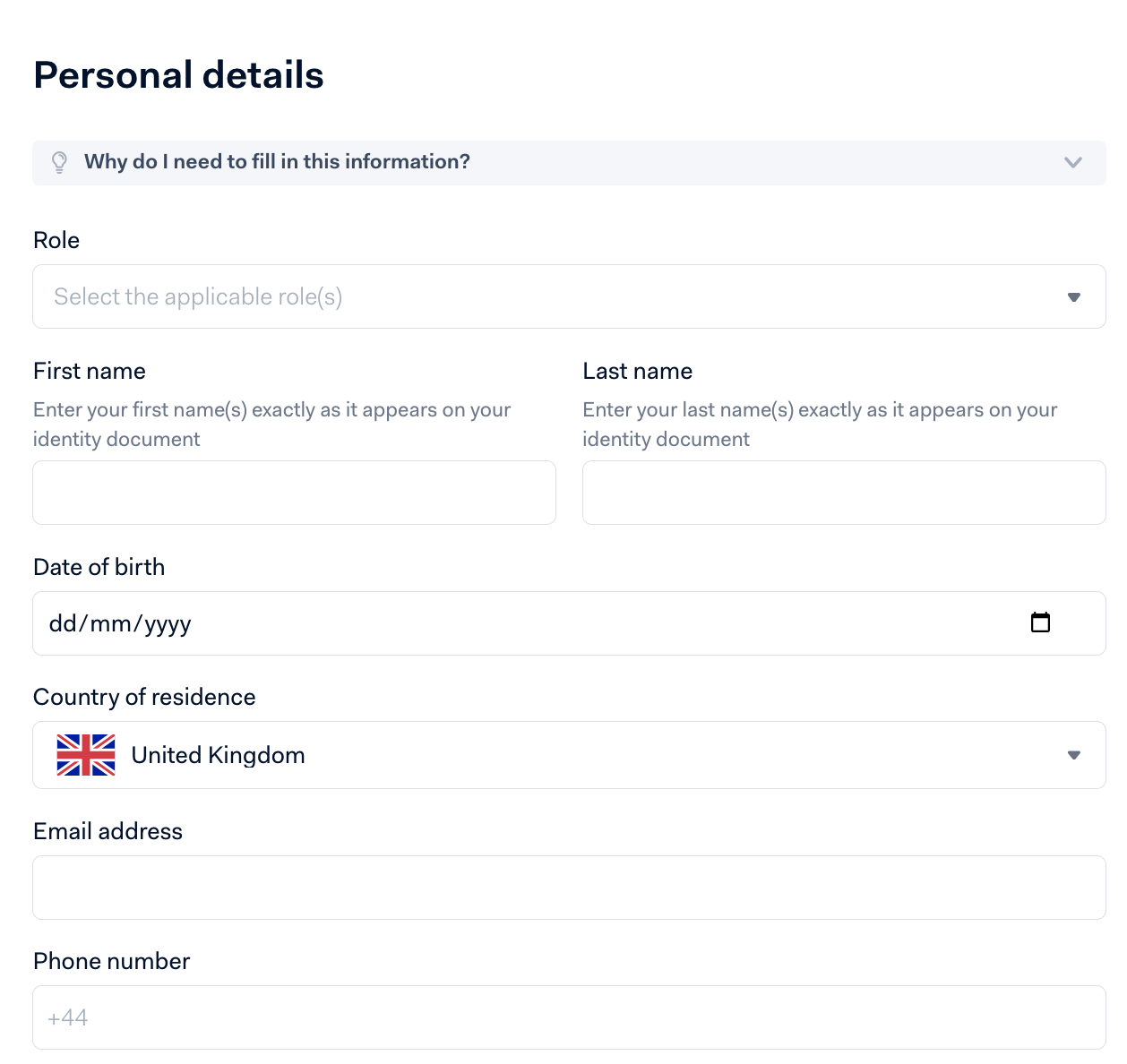Select the dd day segment of the date

pos(63,623)
